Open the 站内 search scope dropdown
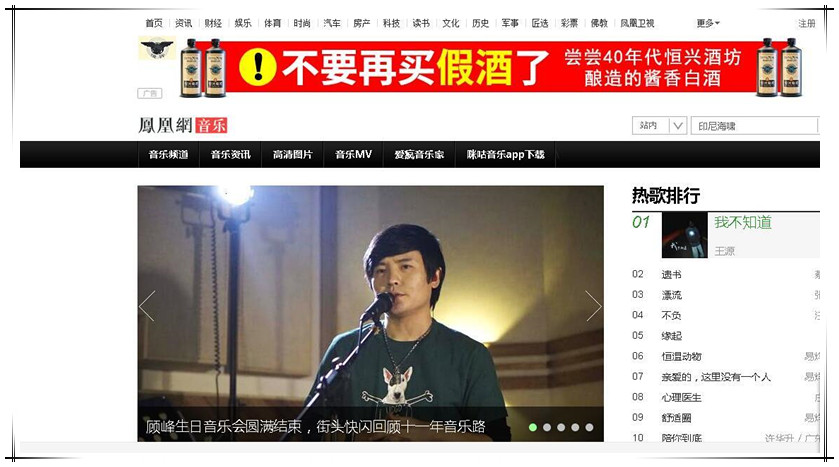Screen dimensions: 839x467 click(x=659, y=126)
